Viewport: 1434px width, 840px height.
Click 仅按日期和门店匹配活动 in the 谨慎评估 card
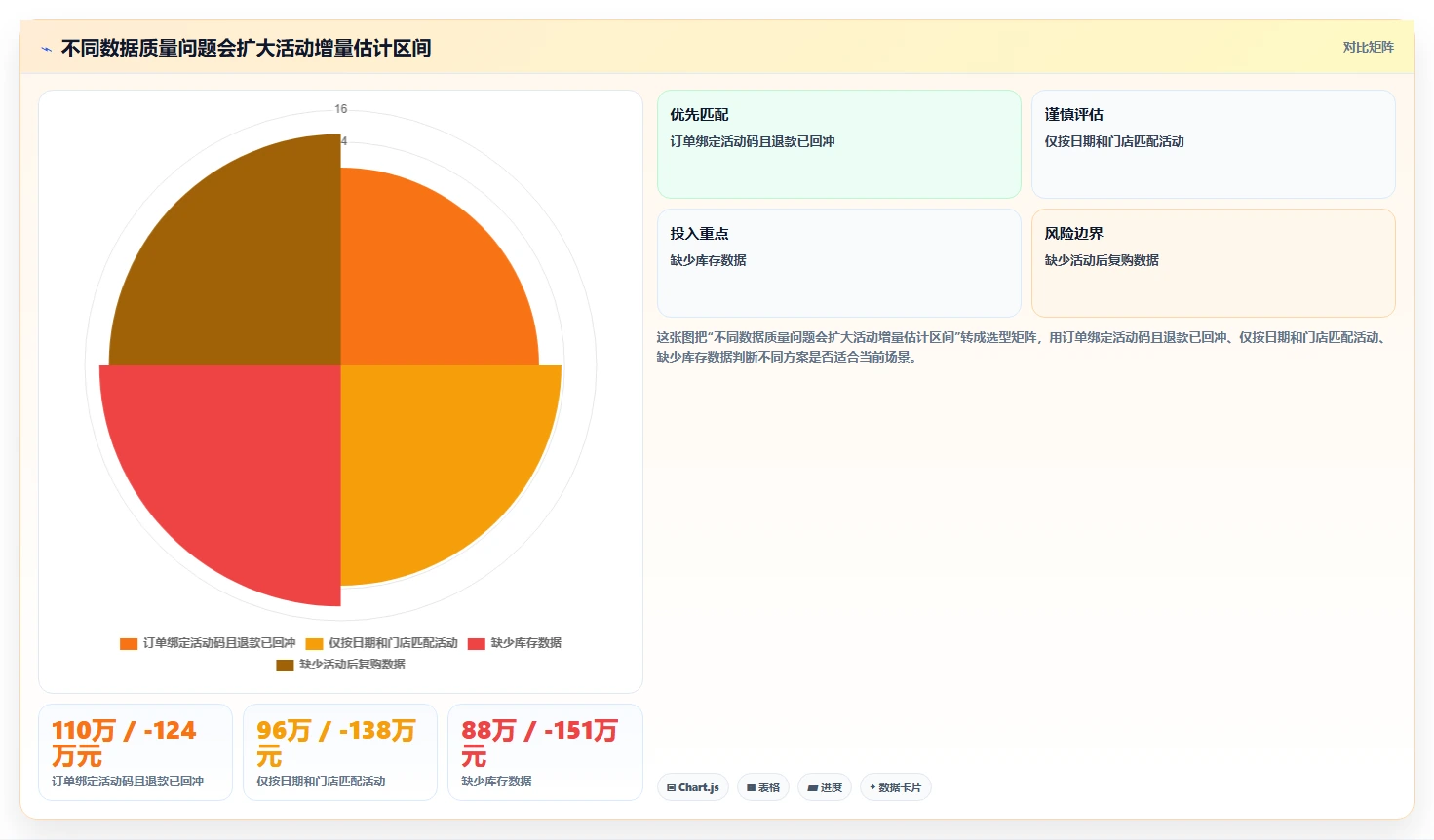(x=1114, y=141)
